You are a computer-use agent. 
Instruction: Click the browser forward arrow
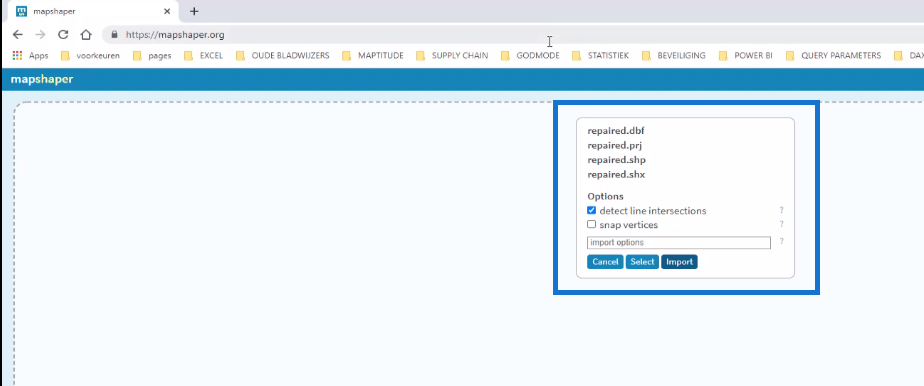pyautogui.click(x=40, y=35)
